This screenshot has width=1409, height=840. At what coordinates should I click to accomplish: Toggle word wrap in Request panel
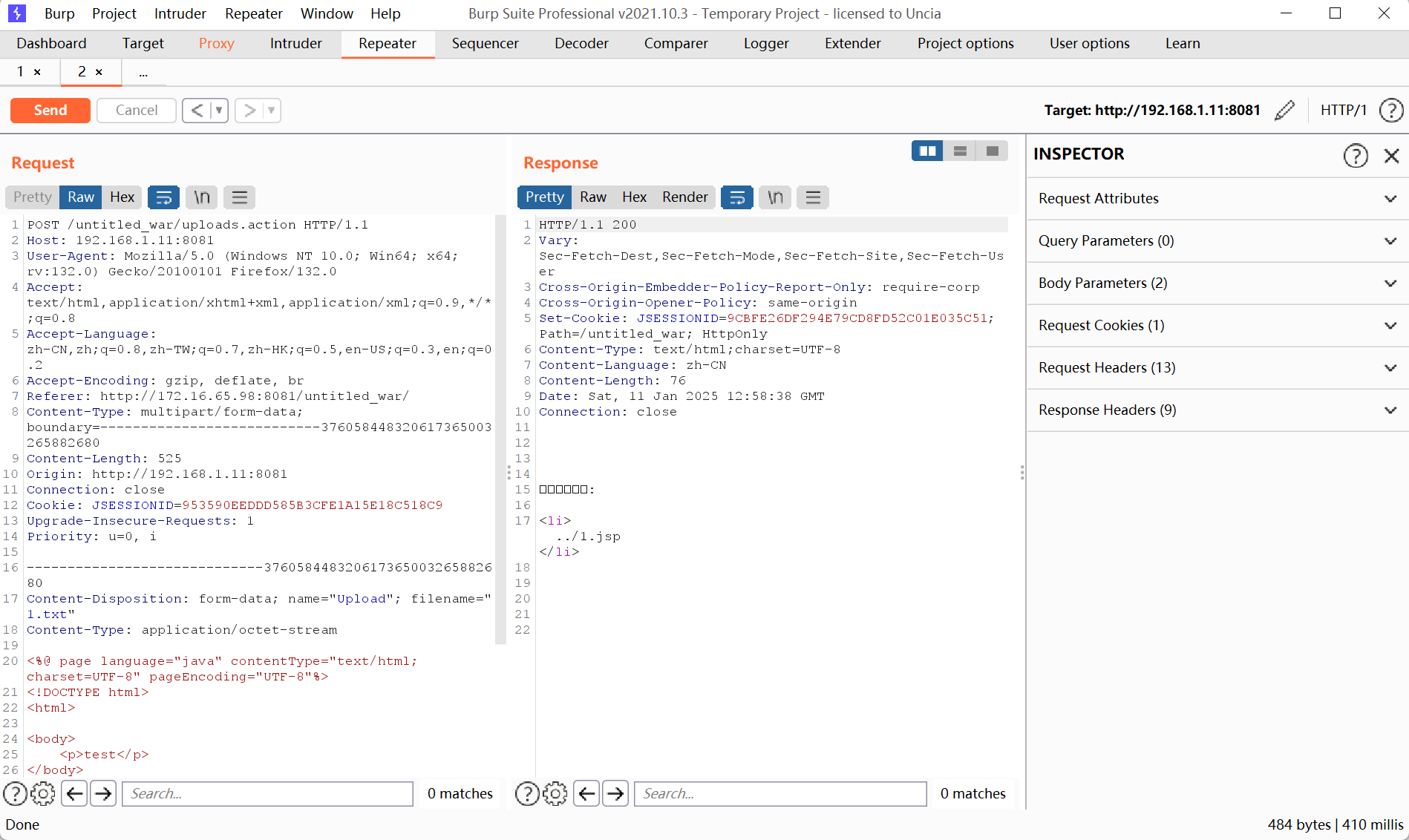(x=163, y=197)
